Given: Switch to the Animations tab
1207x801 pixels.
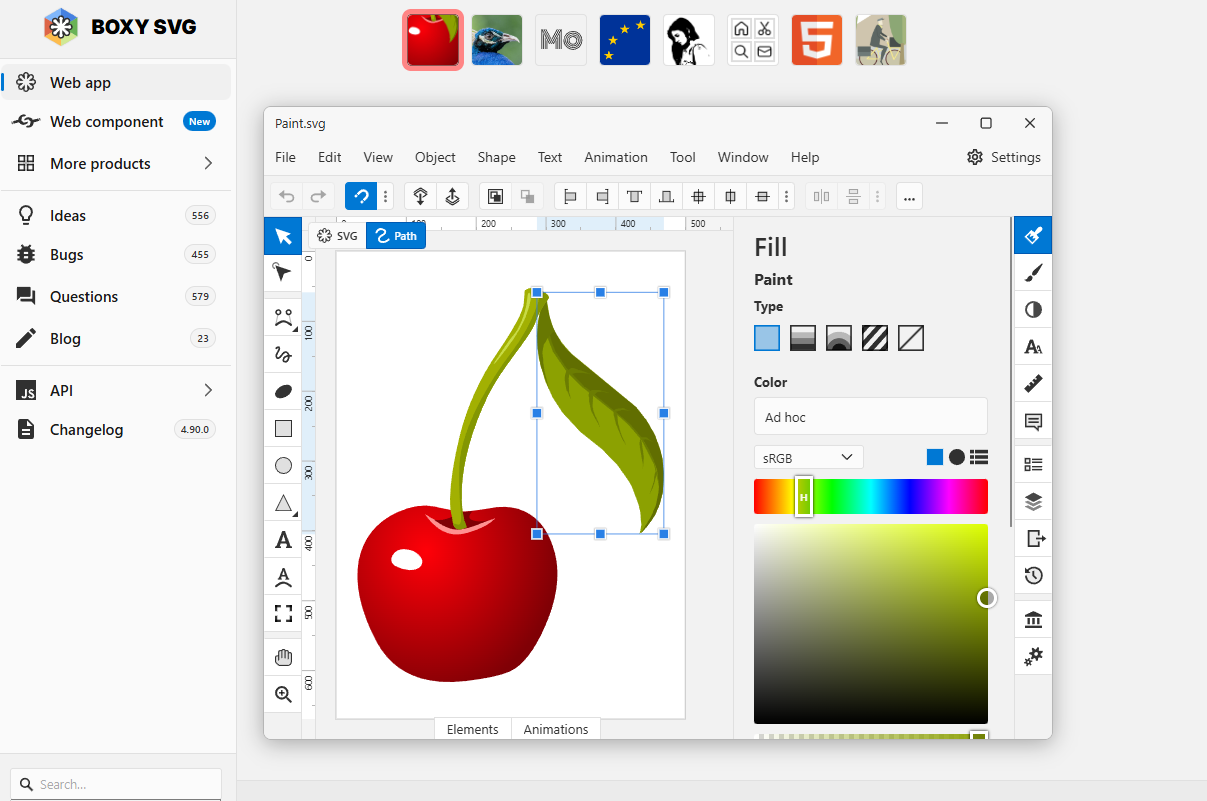Looking at the screenshot, I should tap(556, 729).
